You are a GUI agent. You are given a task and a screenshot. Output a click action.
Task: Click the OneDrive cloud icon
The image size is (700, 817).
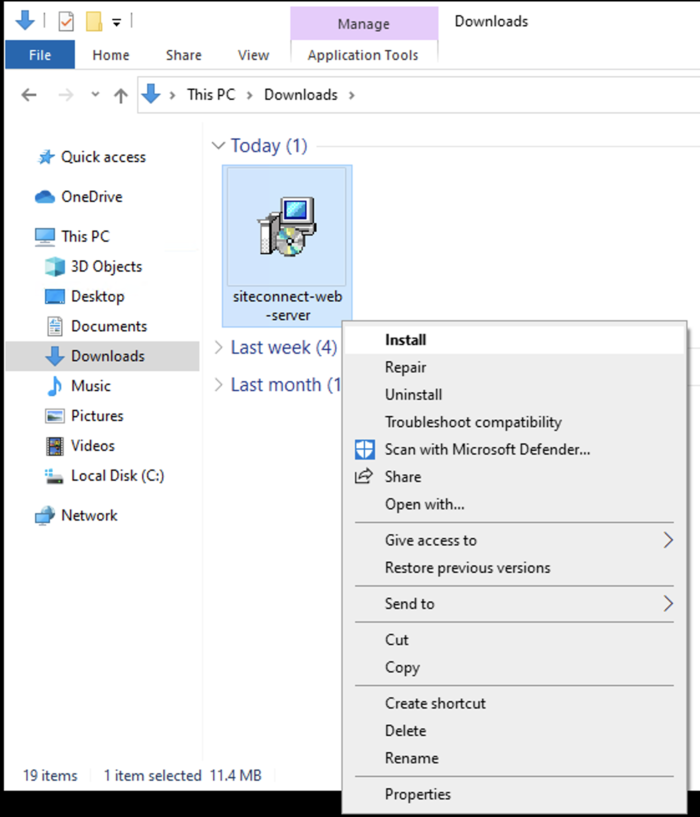[x=45, y=197]
